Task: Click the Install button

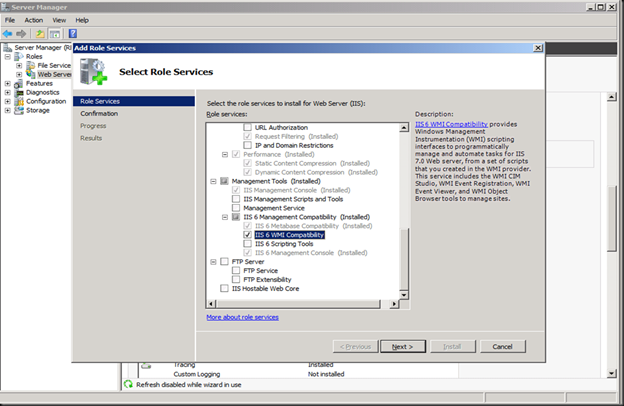Action: point(452,346)
